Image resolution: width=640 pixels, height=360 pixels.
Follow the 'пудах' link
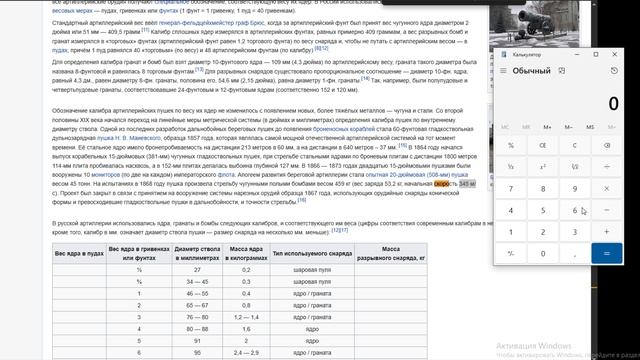pyautogui.click(x=60, y=50)
